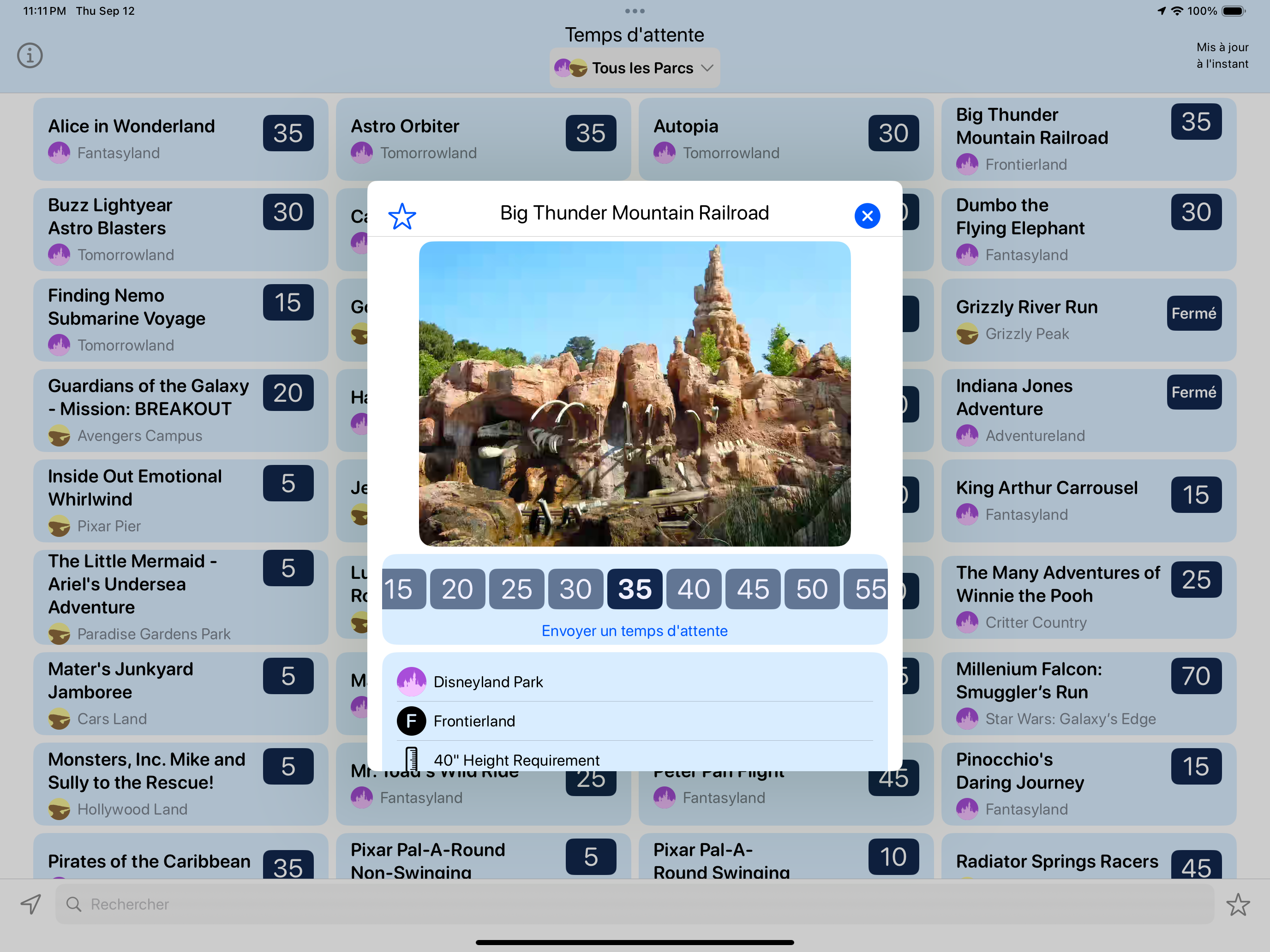Tap Critter Country castle icon on Winnie the Pooh
The image size is (1270, 952).
click(x=967, y=622)
